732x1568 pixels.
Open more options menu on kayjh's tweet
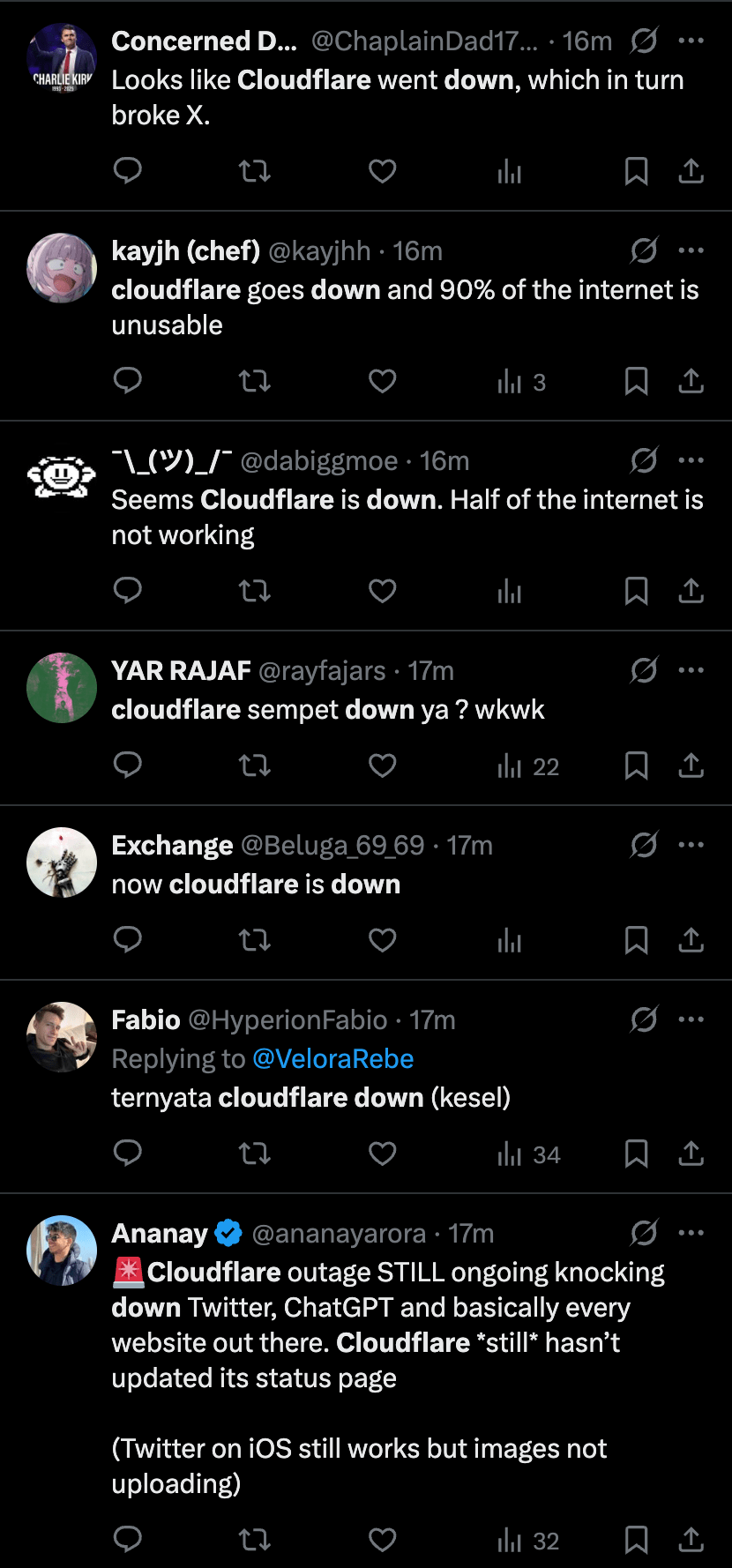click(691, 250)
